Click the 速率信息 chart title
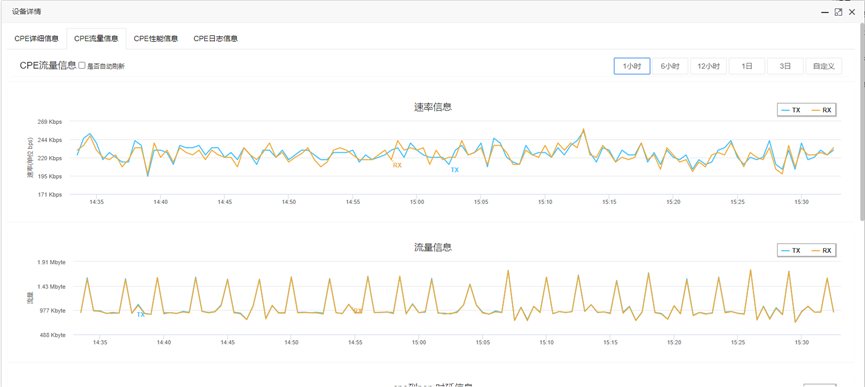Image resolution: width=865 pixels, height=387 pixels. coord(433,107)
